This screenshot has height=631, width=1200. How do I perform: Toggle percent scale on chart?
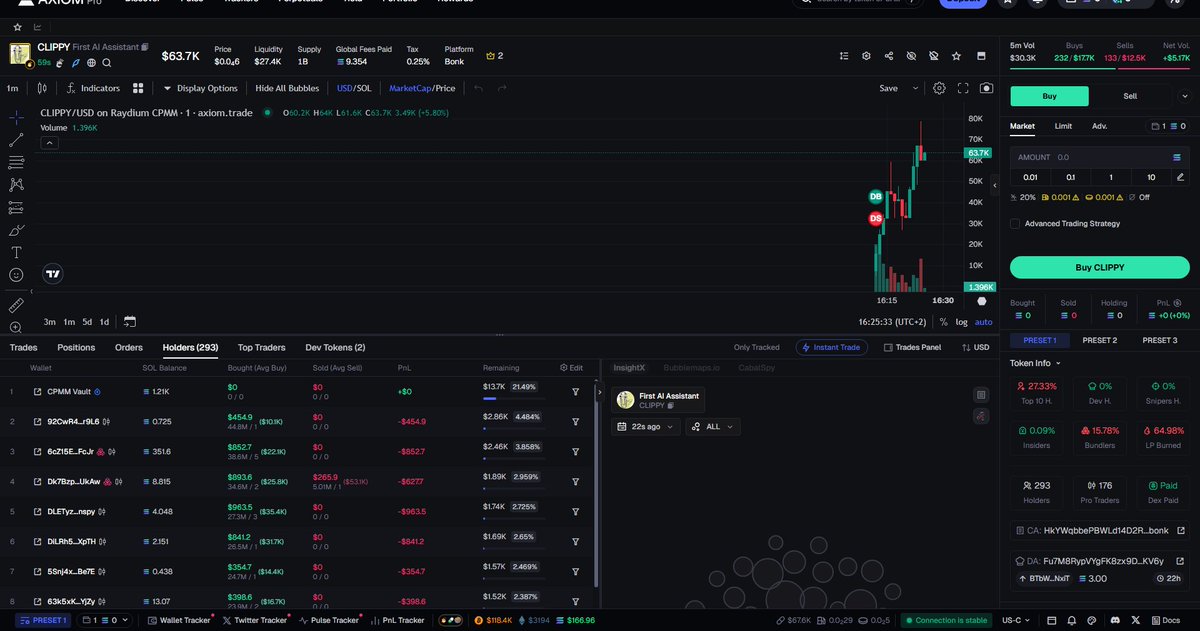944,322
